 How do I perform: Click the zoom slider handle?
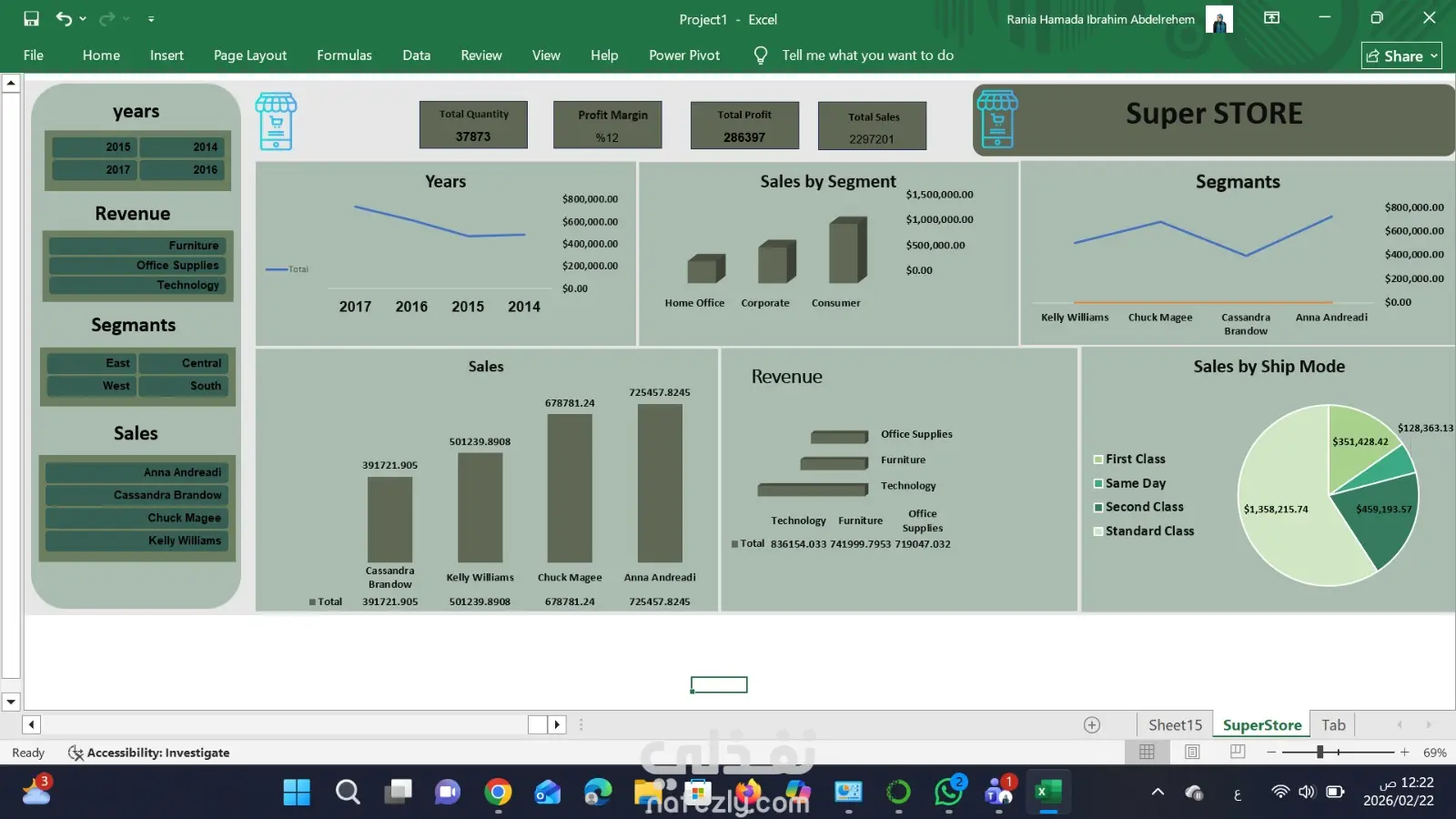point(1319,753)
